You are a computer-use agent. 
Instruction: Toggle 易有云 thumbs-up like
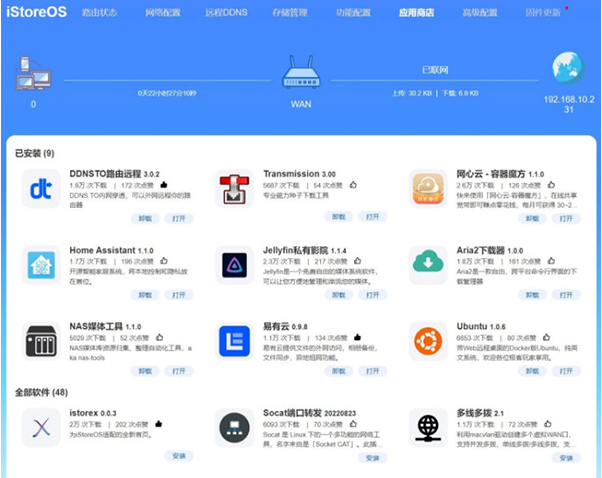357,337
